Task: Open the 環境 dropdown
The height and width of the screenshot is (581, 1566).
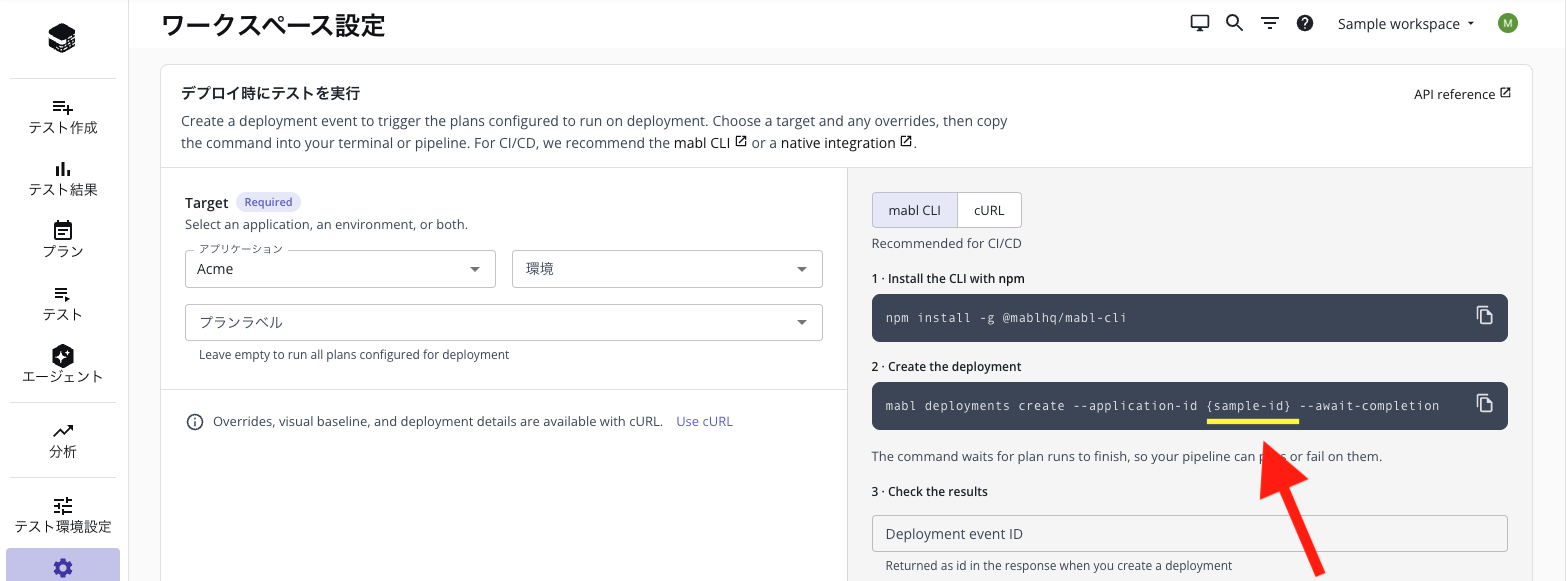Action: tap(667, 269)
